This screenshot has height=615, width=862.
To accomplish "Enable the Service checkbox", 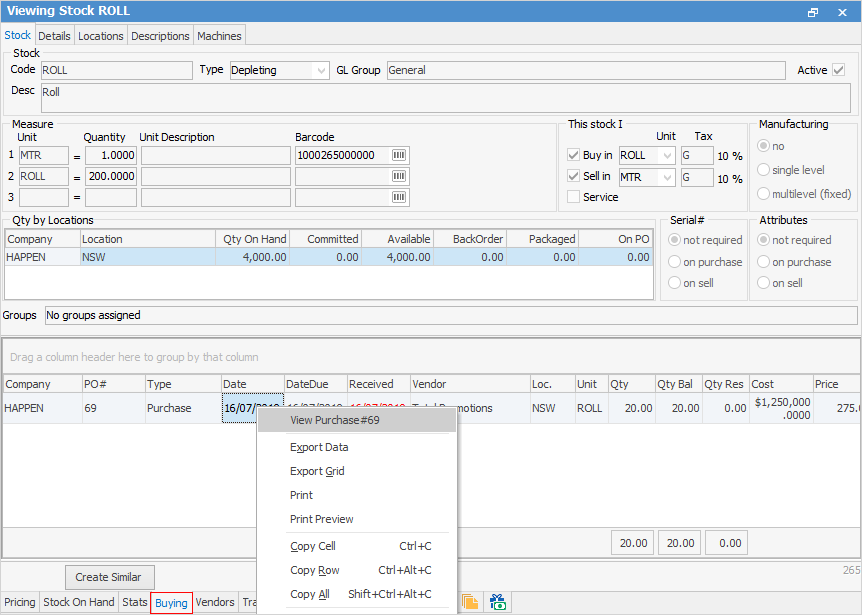I will point(573,197).
